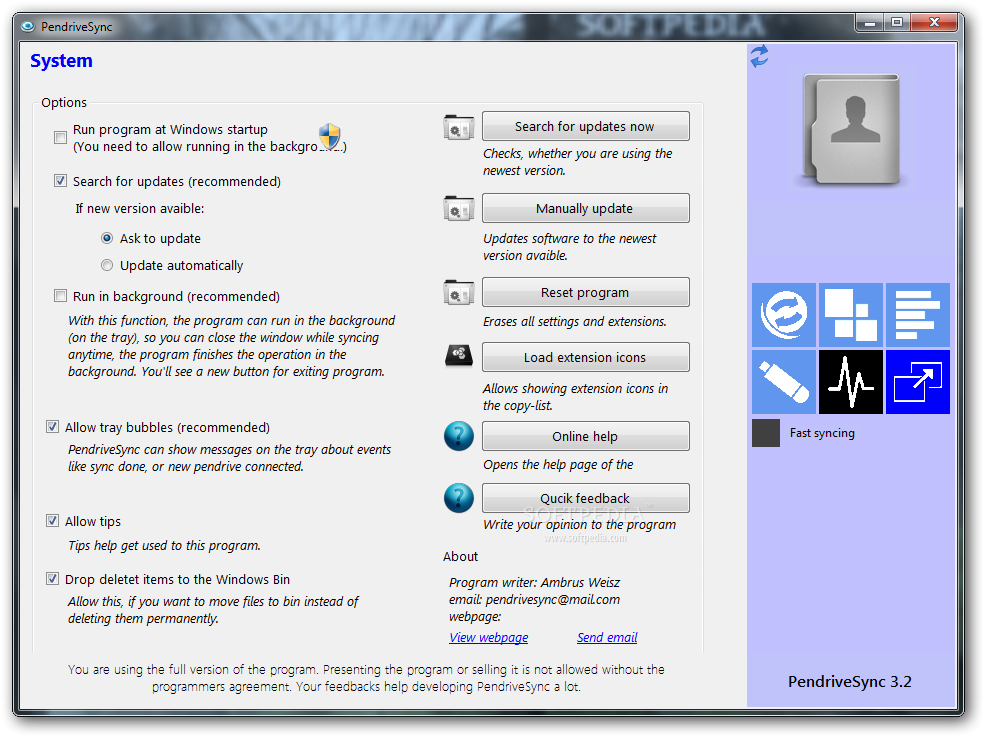Click Load extension icons button
Viewport: 985px width, 737px height.
585,357
